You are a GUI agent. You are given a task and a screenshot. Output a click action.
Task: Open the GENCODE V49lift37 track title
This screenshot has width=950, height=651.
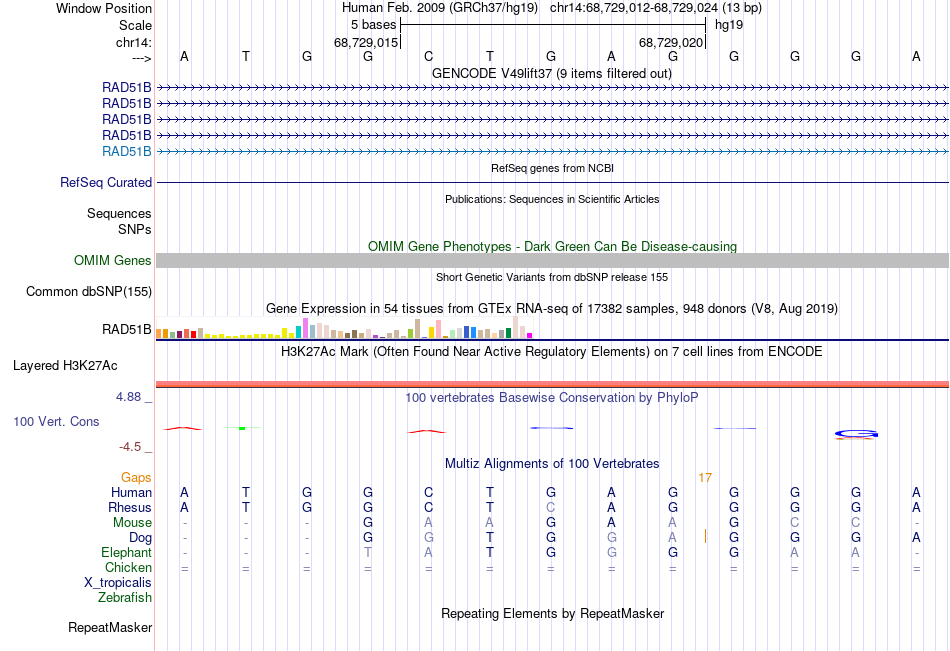(x=551, y=73)
